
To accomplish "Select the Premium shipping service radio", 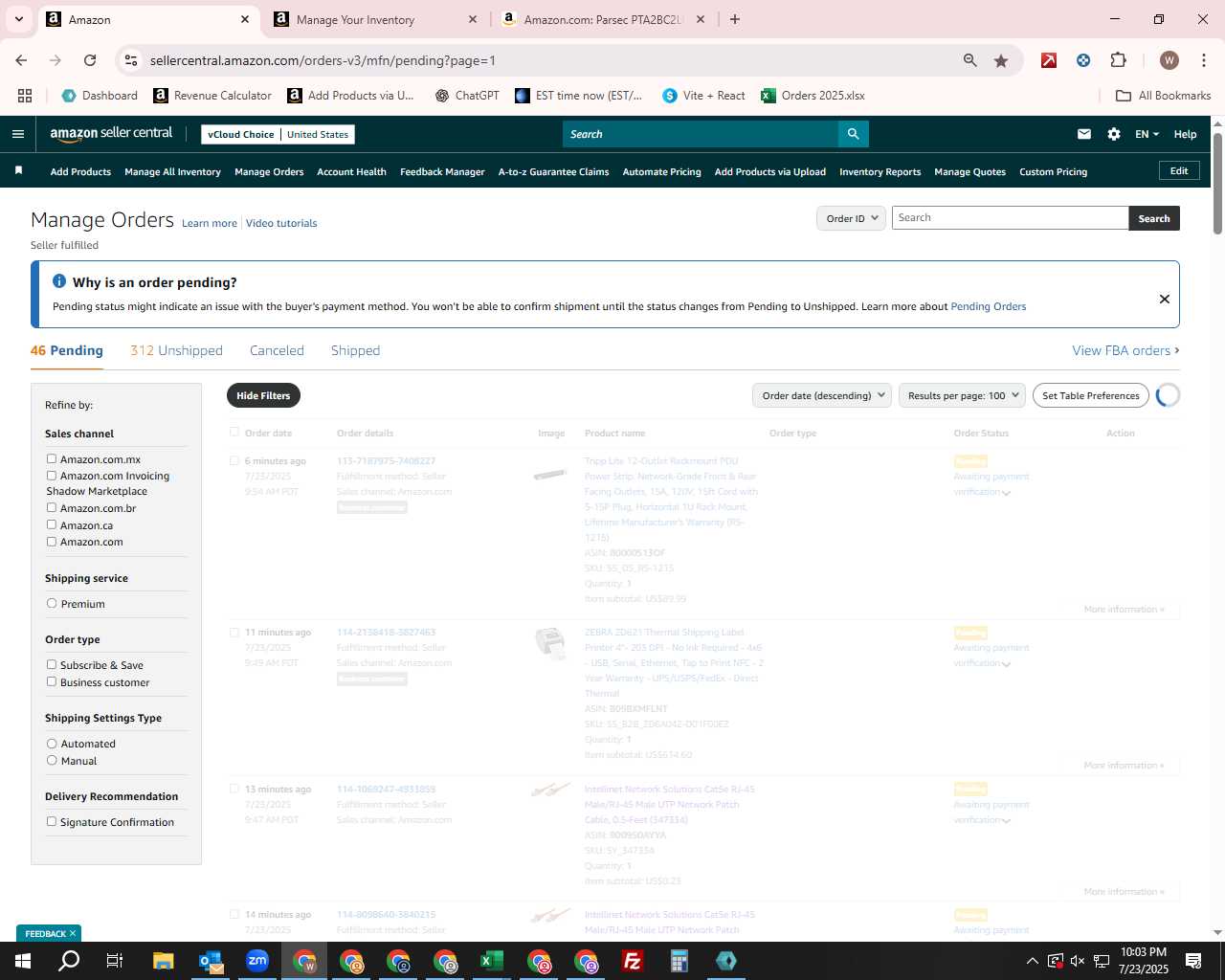I will pyautogui.click(x=52, y=603).
